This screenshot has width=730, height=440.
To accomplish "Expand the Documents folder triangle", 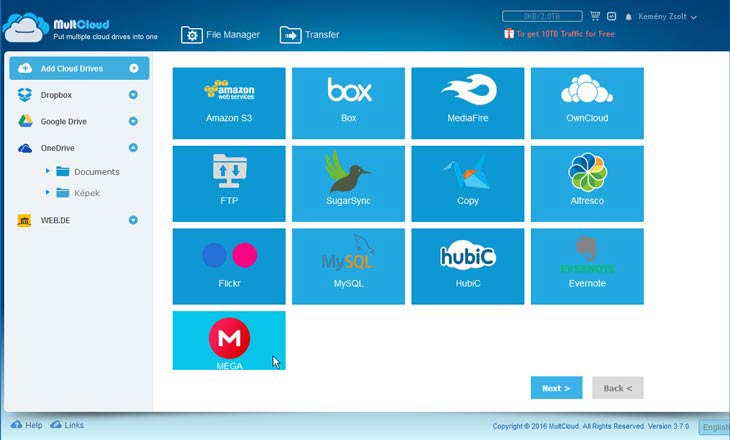I will tap(47, 171).
